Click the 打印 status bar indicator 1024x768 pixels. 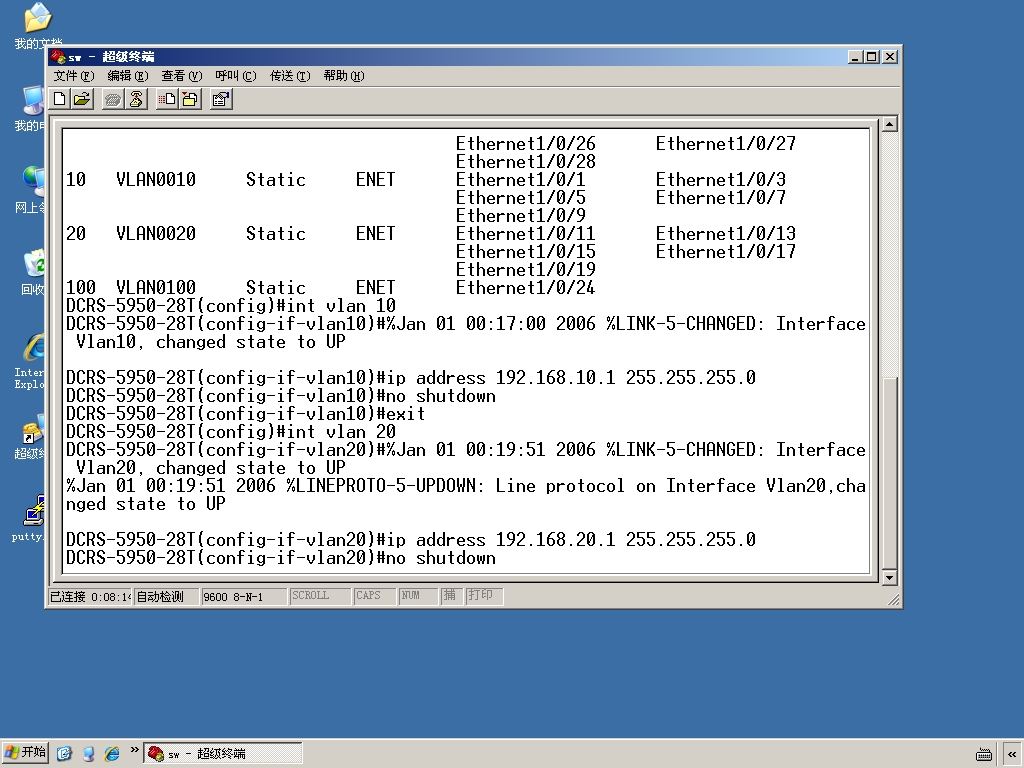[484, 596]
